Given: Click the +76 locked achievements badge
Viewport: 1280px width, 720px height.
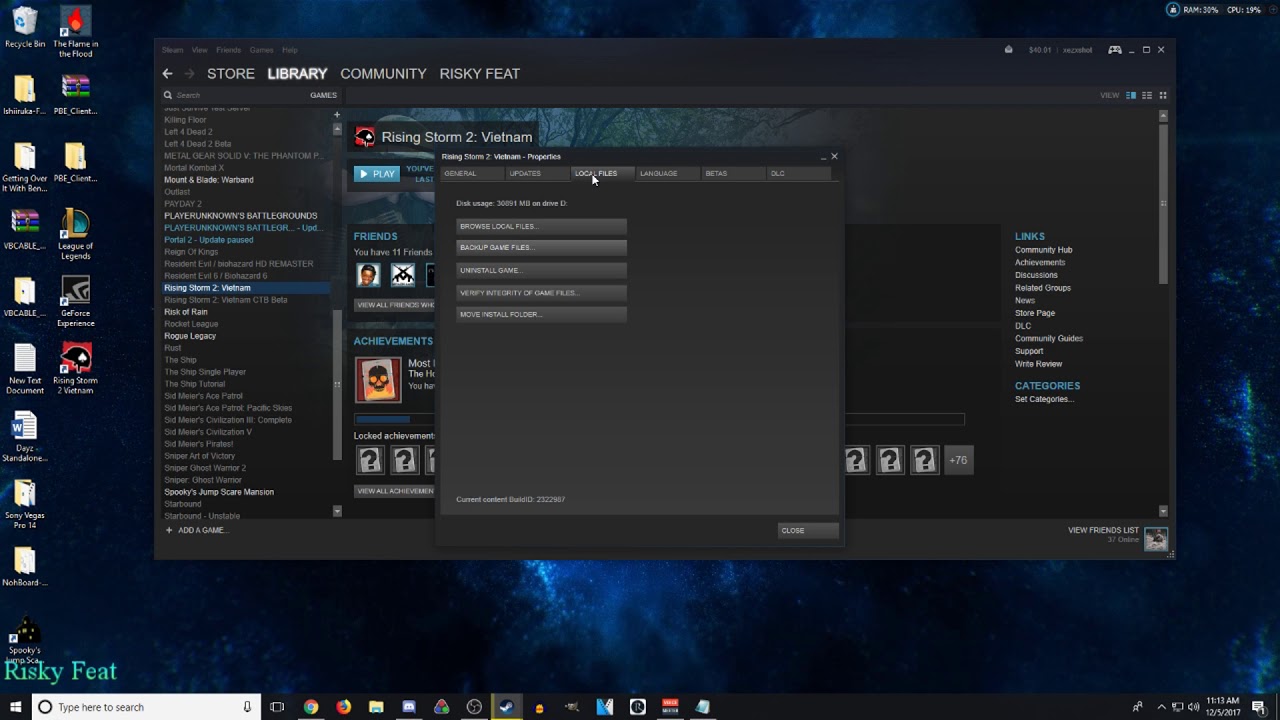Looking at the screenshot, I should click(x=958, y=460).
